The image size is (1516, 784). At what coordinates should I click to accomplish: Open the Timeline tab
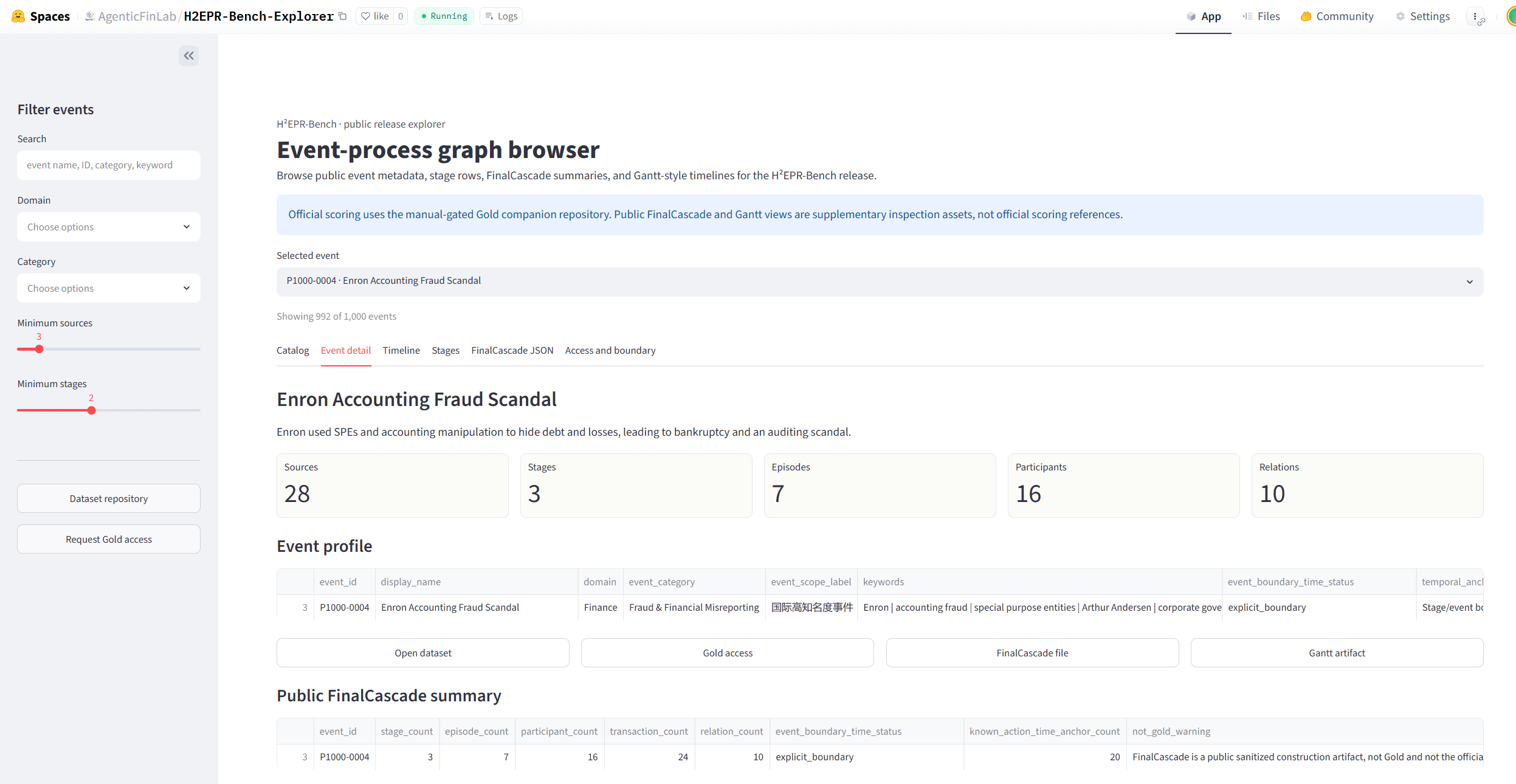click(401, 351)
